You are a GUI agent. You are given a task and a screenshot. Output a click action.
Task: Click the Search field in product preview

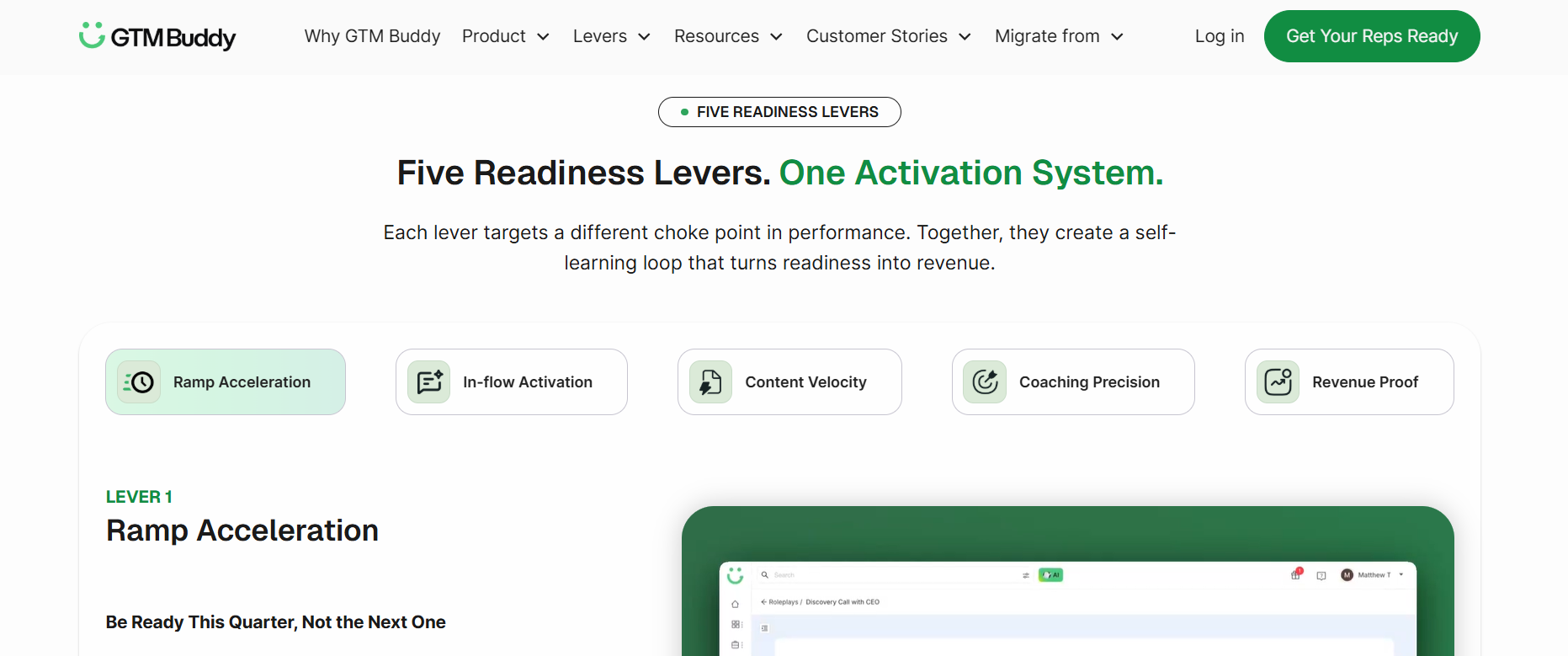(884, 575)
